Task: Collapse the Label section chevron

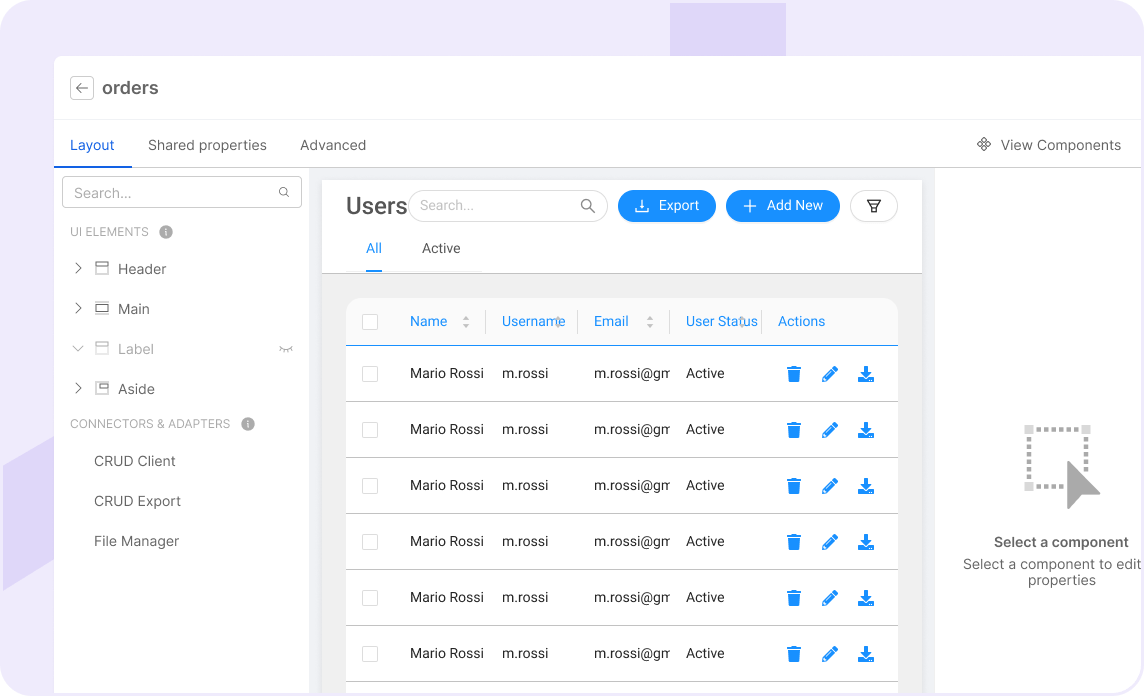Action: click(78, 348)
